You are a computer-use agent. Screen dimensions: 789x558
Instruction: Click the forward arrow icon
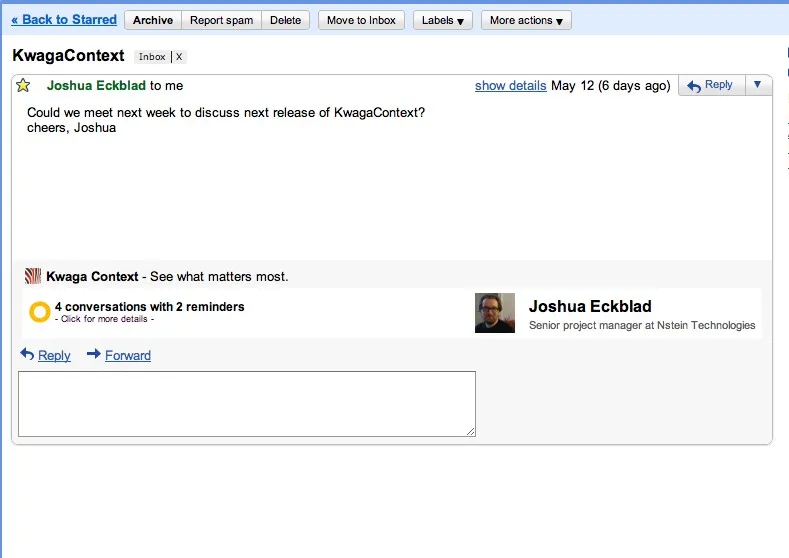pos(94,354)
